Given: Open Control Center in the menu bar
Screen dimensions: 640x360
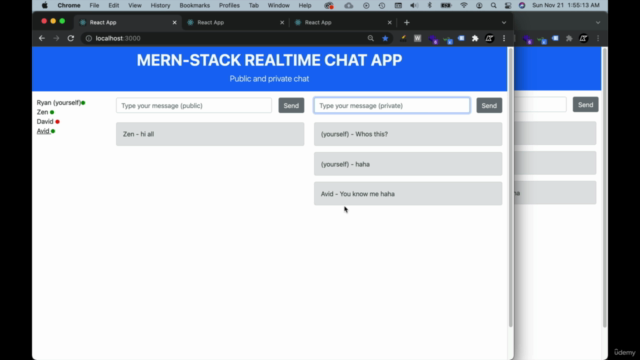Looking at the screenshot, I should (508, 5).
